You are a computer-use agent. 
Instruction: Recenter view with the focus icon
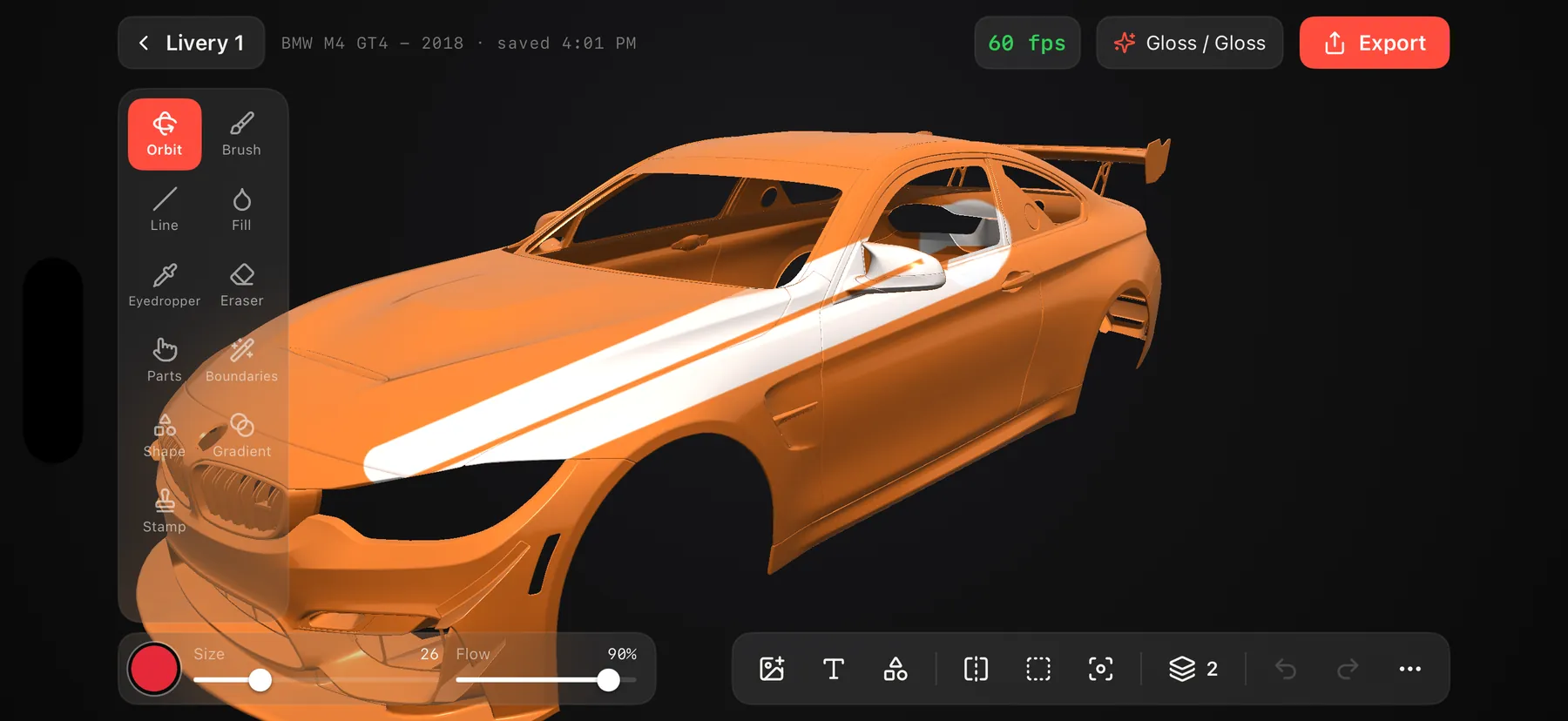[1100, 669]
